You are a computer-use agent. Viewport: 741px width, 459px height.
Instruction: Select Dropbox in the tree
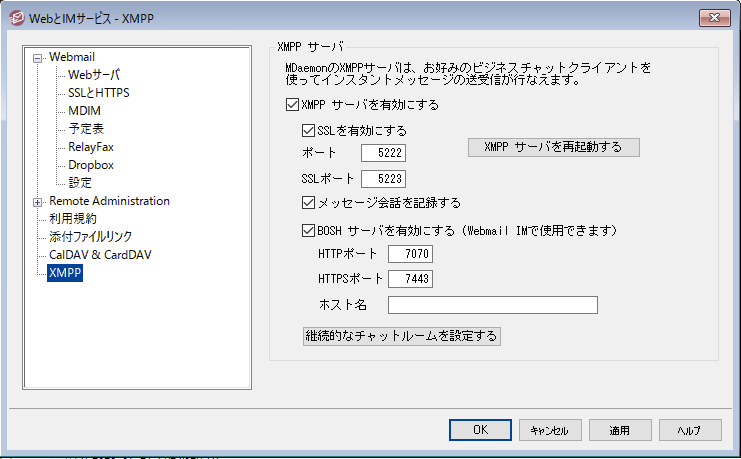(x=91, y=165)
